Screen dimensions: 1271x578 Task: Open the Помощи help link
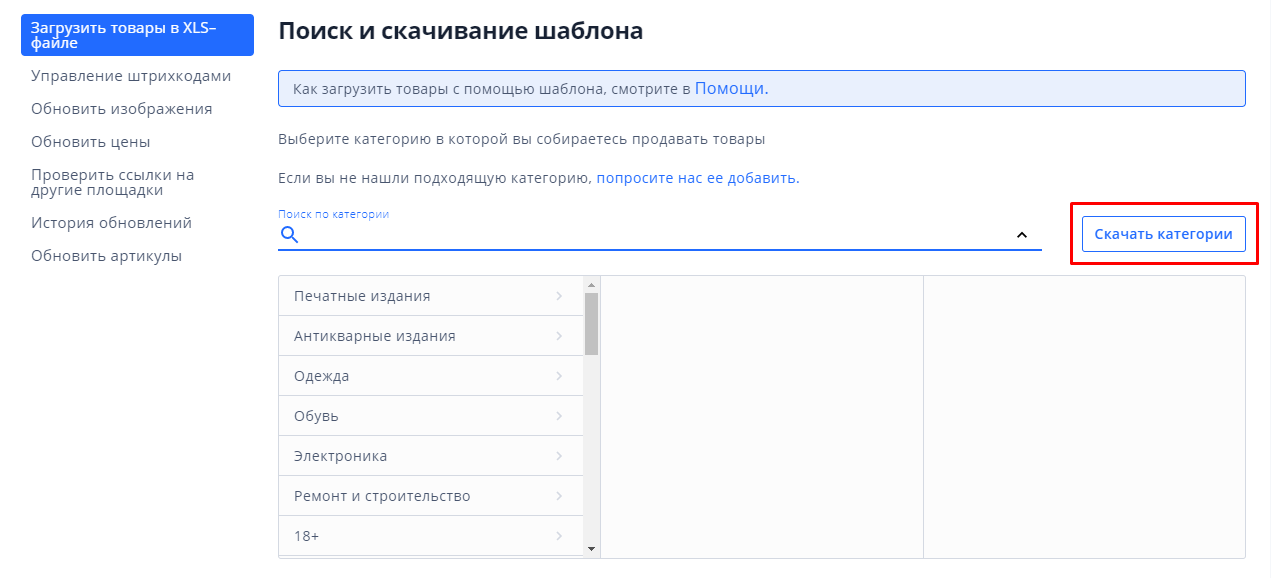point(731,88)
